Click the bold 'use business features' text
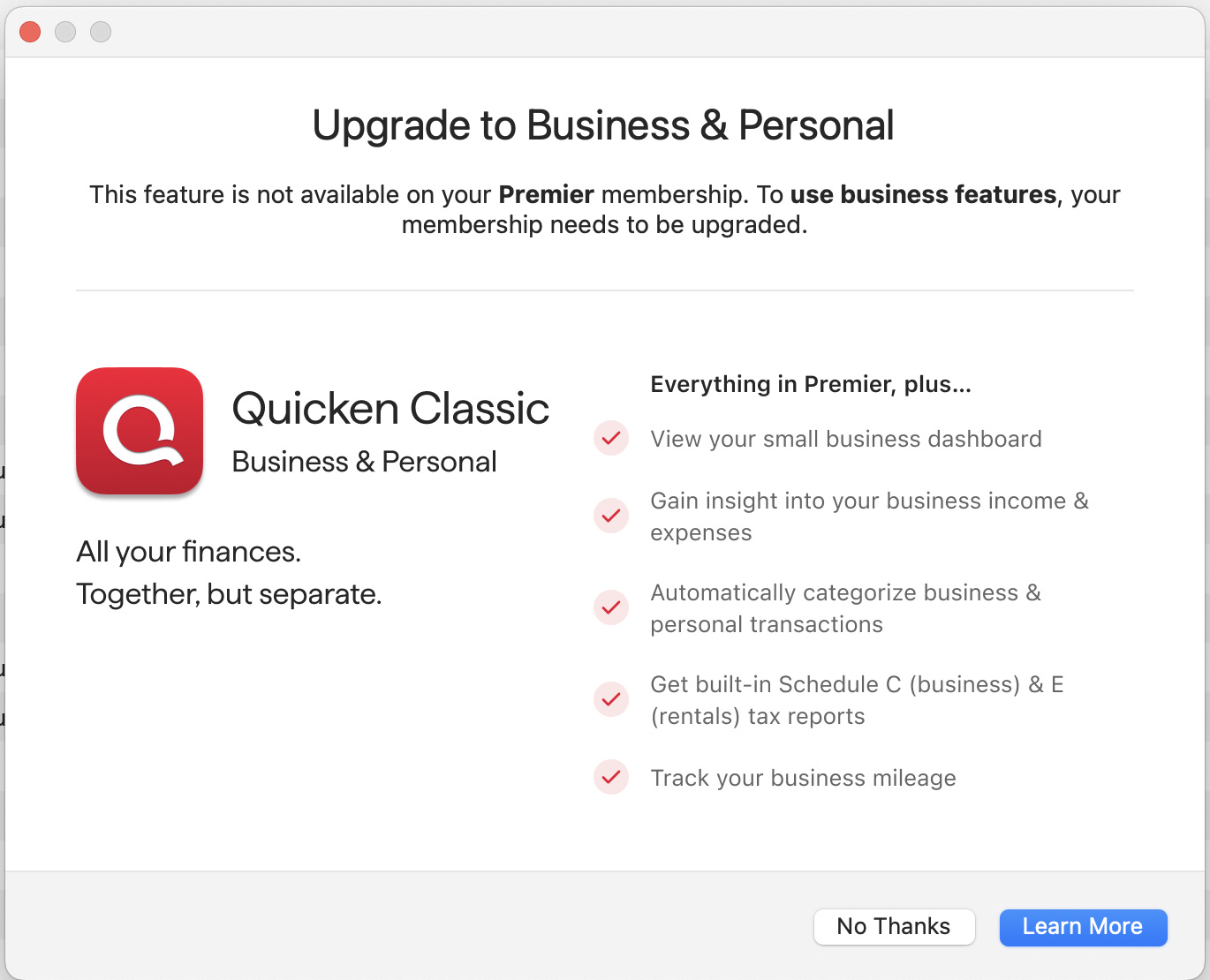 click(924, 194)
